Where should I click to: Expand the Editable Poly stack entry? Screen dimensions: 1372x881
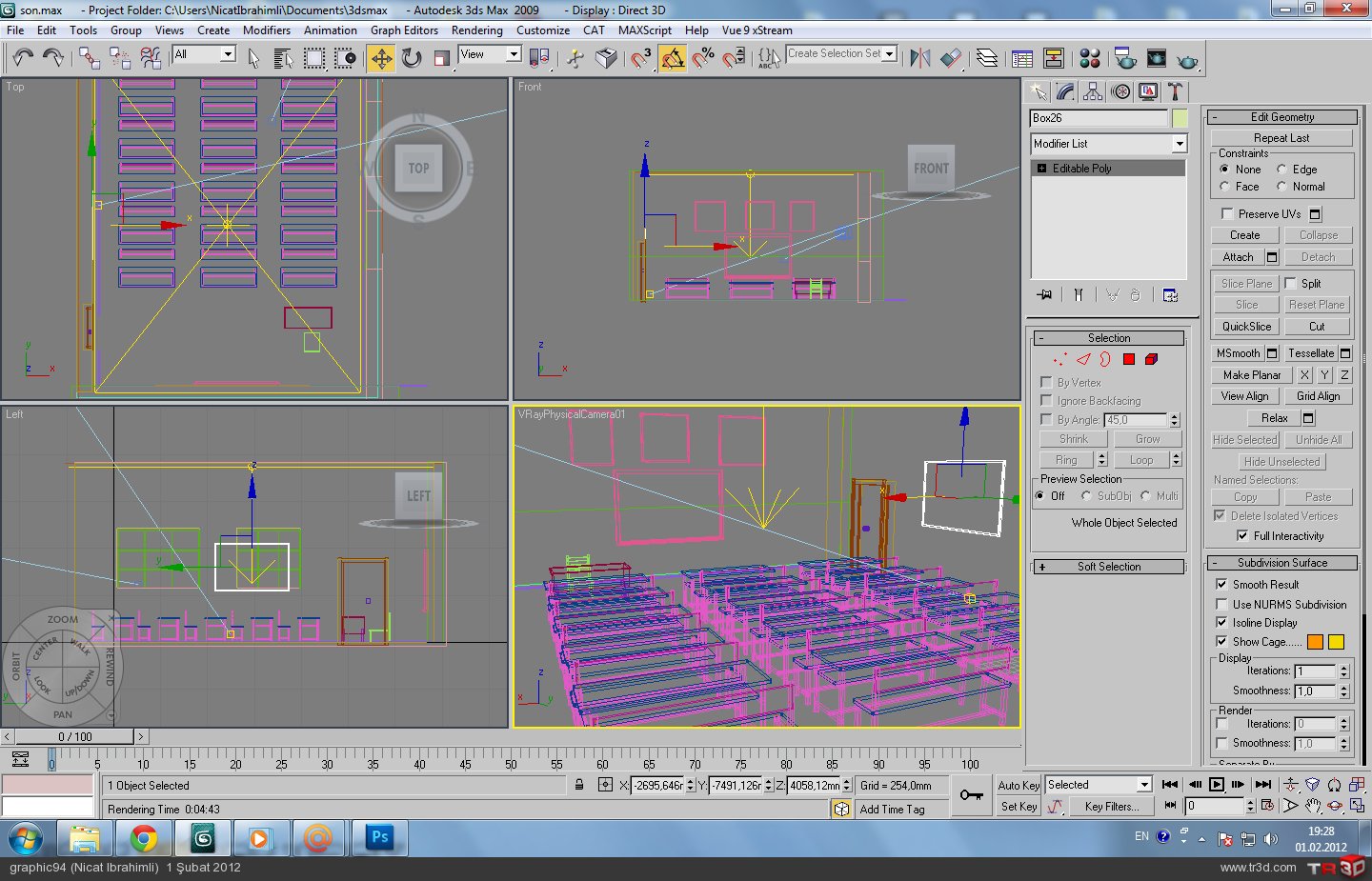click(1041, 169)
